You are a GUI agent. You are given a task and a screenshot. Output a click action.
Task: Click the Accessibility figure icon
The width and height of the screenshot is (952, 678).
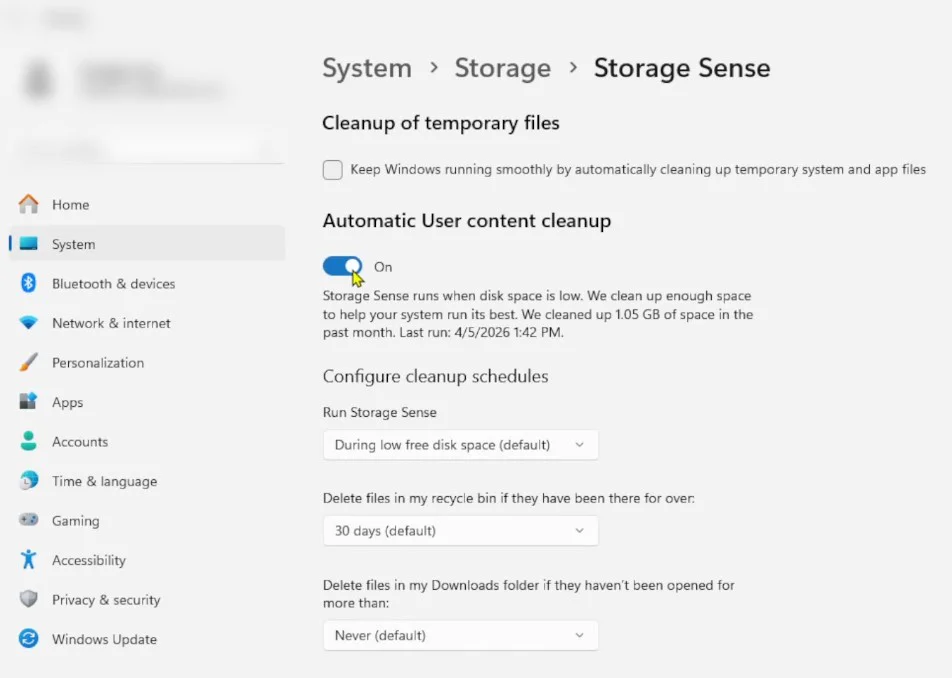point(28,560)
